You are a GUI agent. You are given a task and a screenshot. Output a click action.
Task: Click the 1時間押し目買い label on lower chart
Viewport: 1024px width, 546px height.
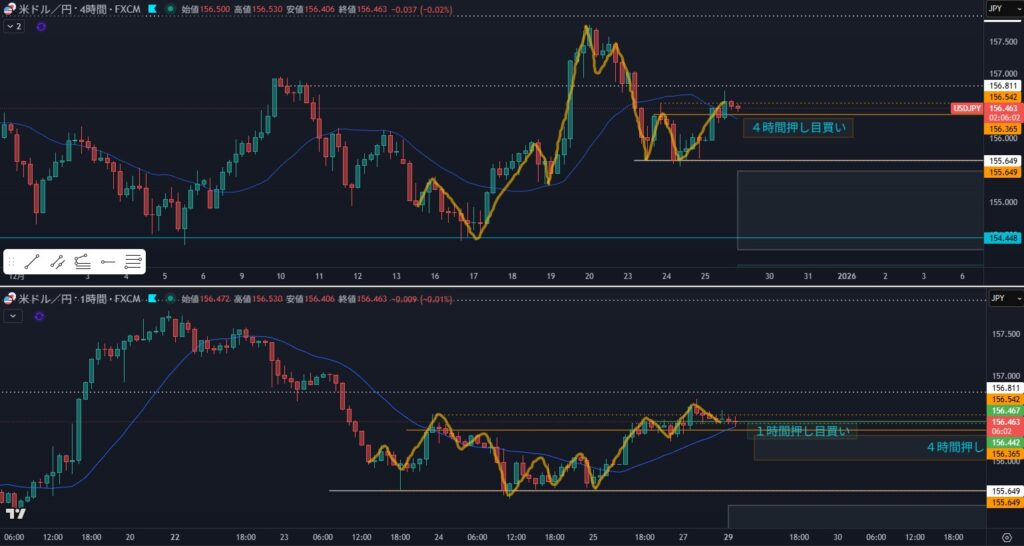tap(803, 432)
